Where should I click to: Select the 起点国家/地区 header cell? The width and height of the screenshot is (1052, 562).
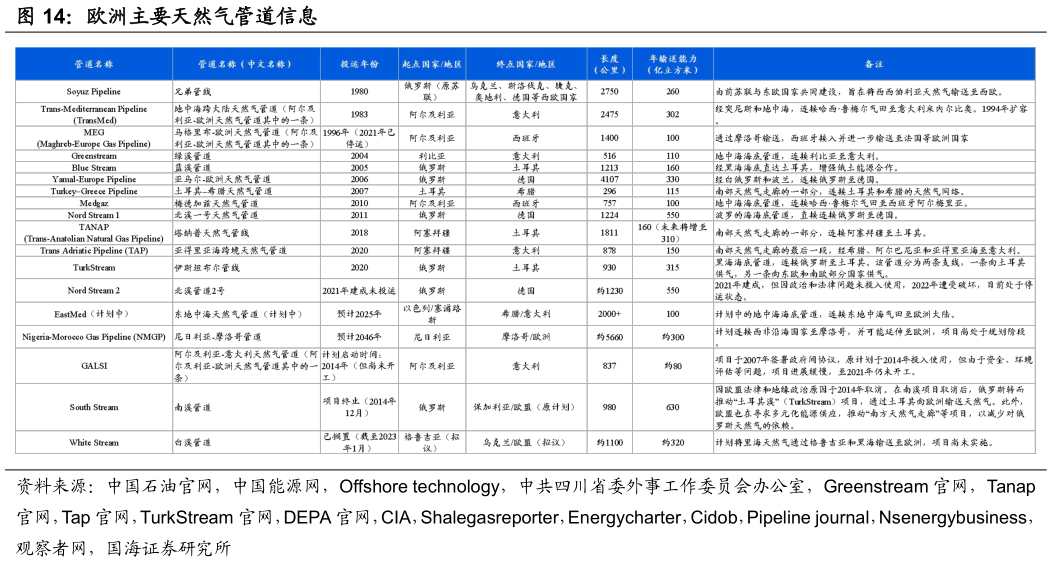[x=432, y=64]
